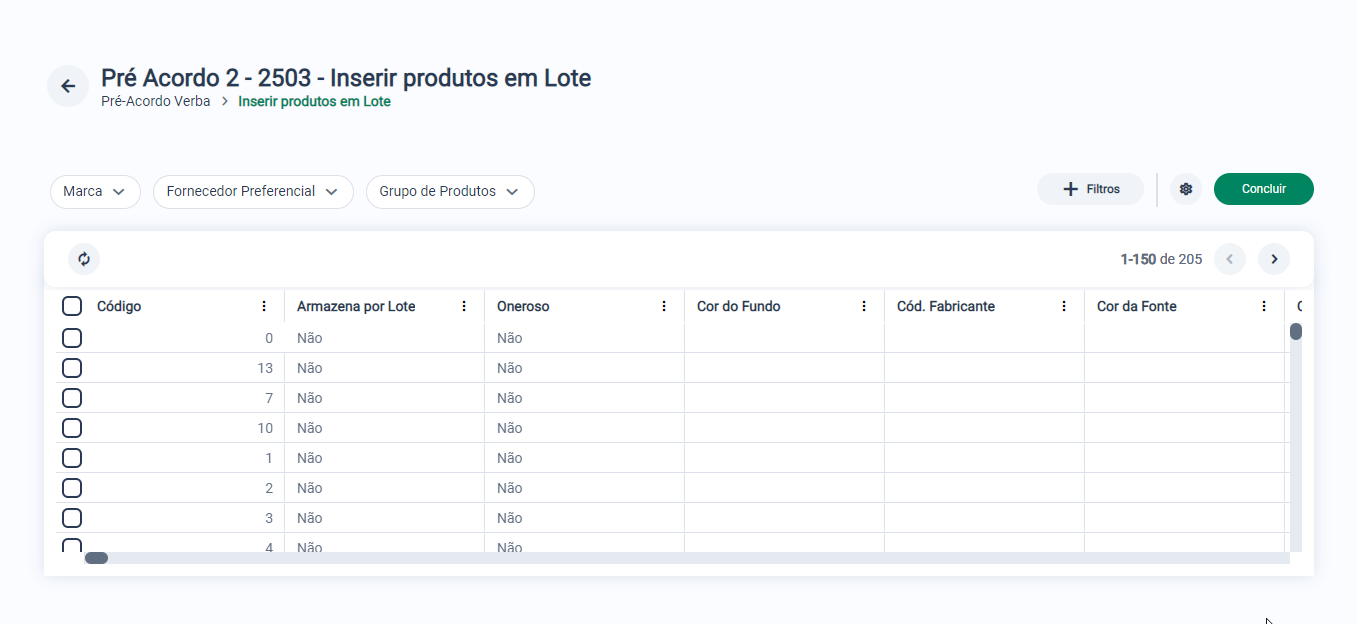Viewport: 1357px width, 624px height.
Task: Open Oneroso column options menu
Action: click(x=664, y=306)
